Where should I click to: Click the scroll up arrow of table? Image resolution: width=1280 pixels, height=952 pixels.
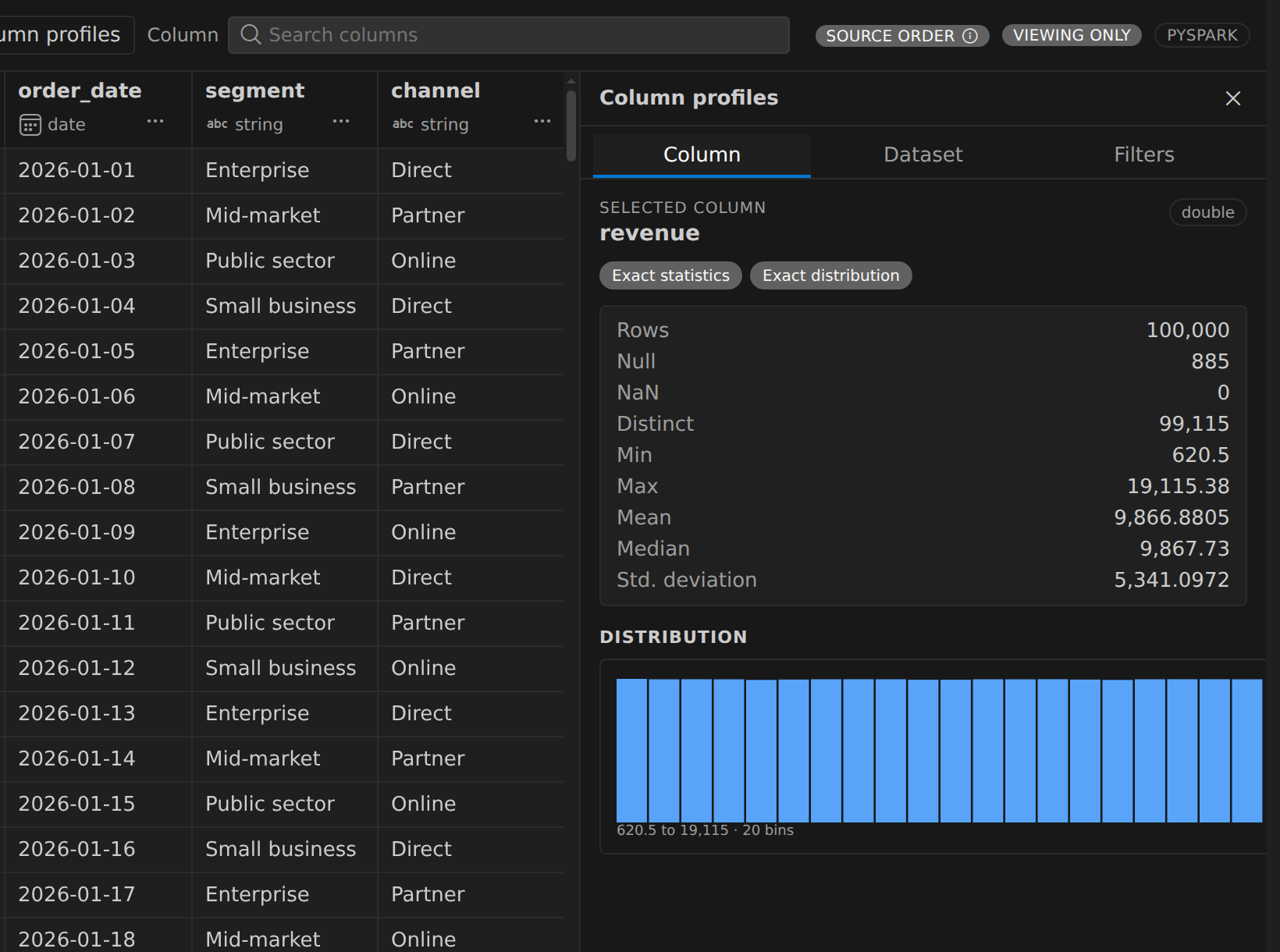coord(571,81)
